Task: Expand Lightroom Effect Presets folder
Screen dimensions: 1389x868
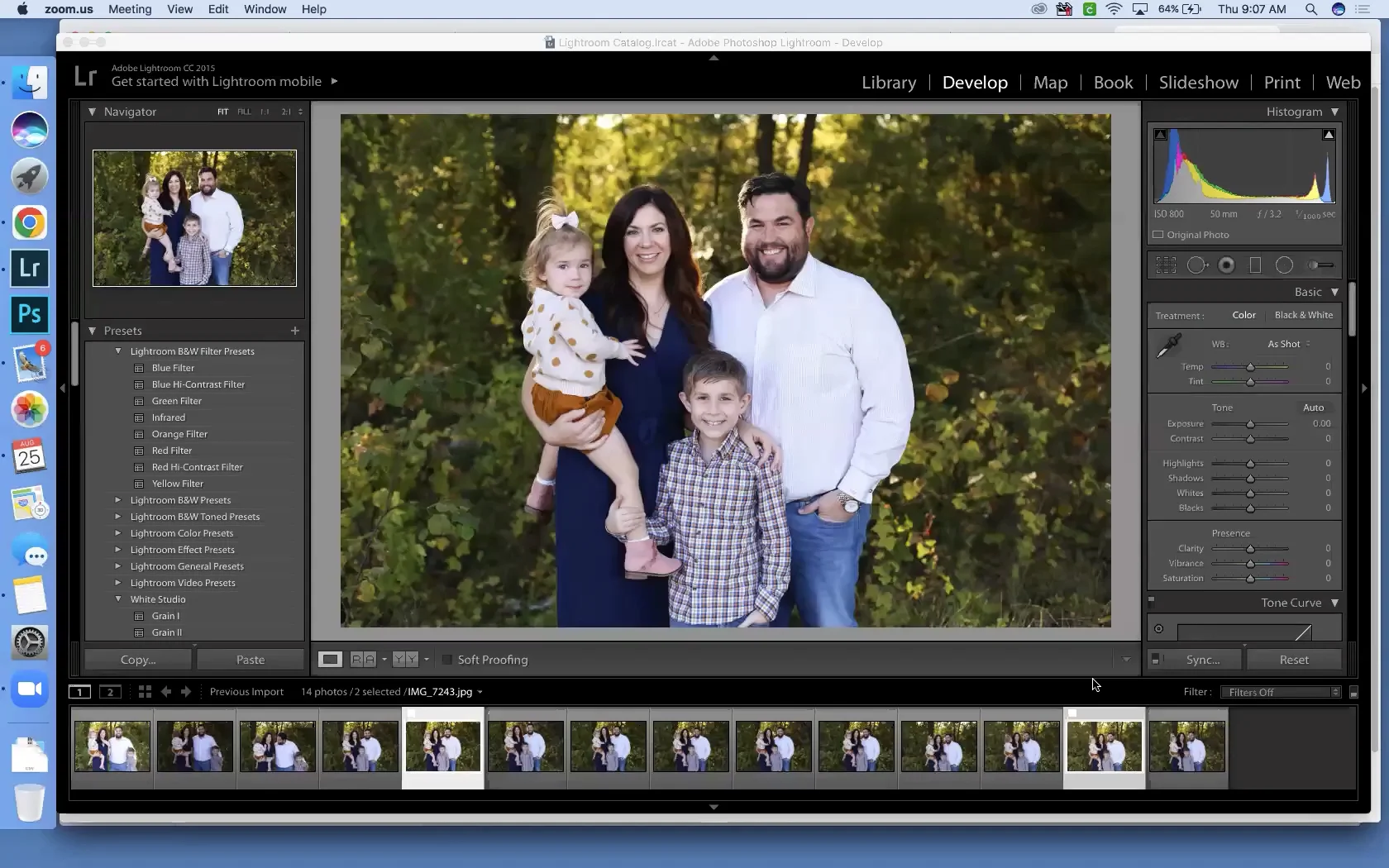Action: pyautogui.click(x=118, y=550)
